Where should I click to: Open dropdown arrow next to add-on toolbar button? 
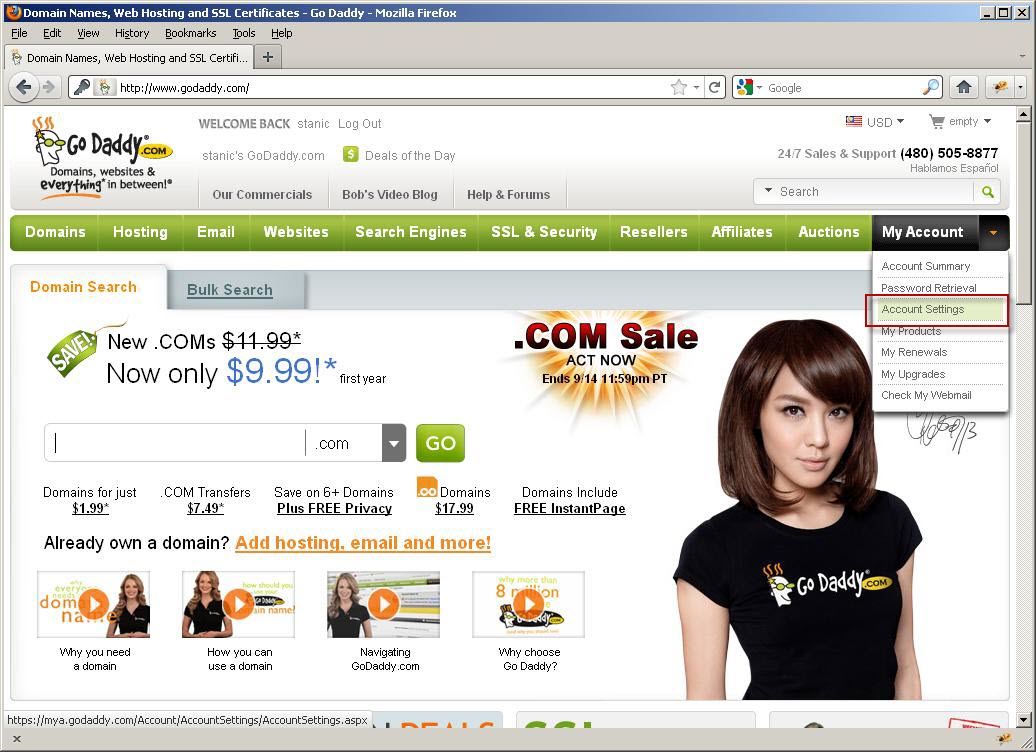[1020, 87]
